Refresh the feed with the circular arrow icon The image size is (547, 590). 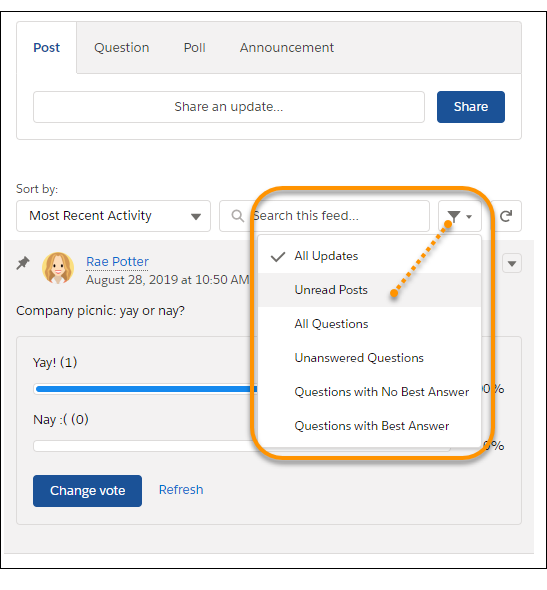point(506,216)
